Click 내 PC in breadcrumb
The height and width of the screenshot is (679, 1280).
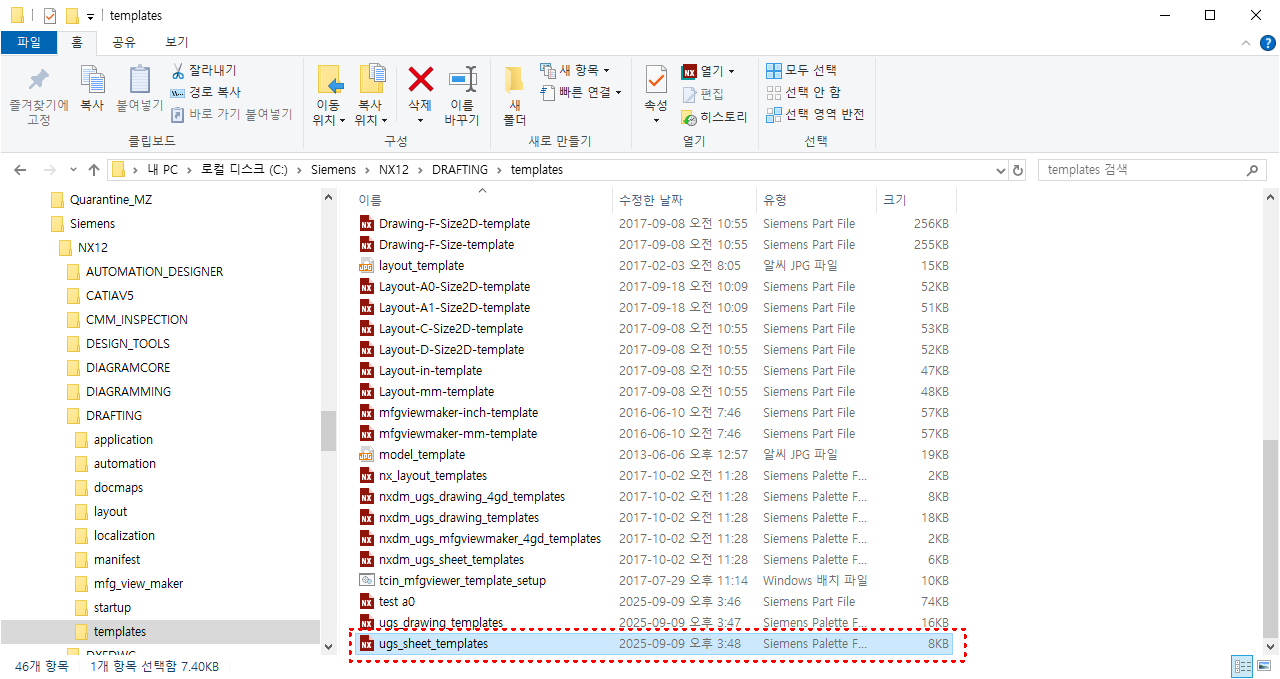pos(162,170)
